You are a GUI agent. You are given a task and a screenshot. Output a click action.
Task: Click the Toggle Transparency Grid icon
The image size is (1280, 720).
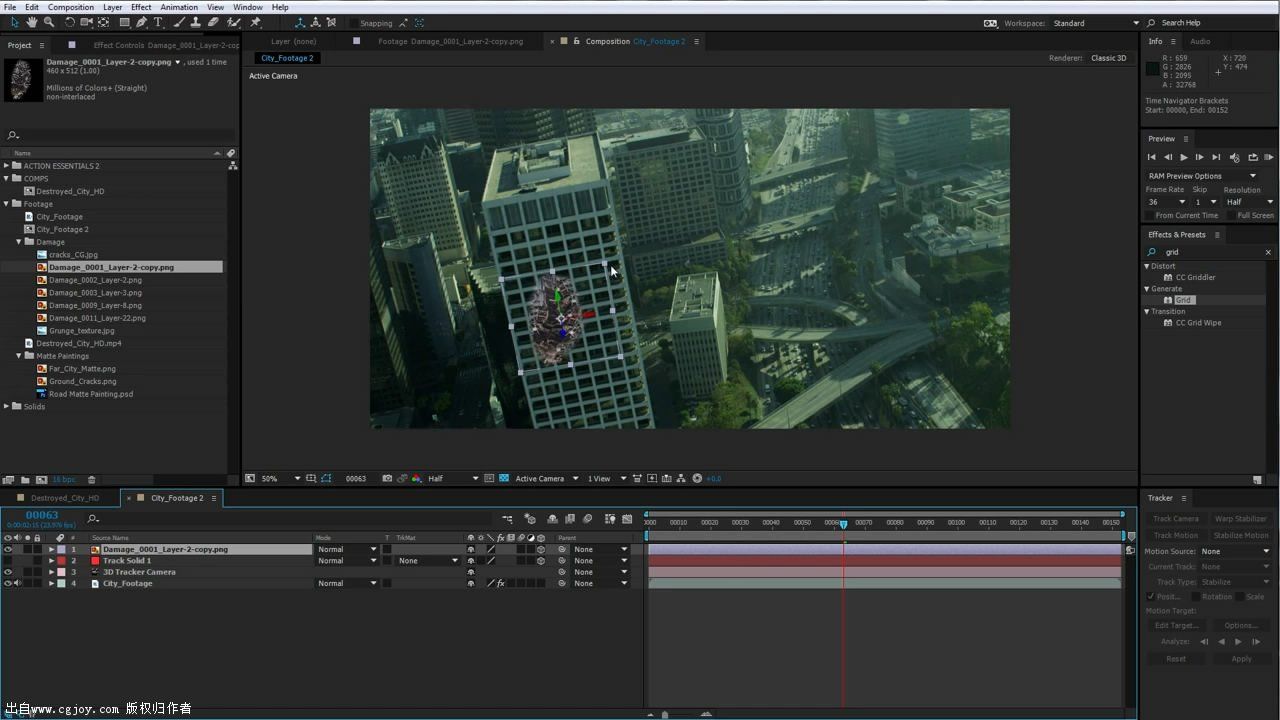click(504, 479)
